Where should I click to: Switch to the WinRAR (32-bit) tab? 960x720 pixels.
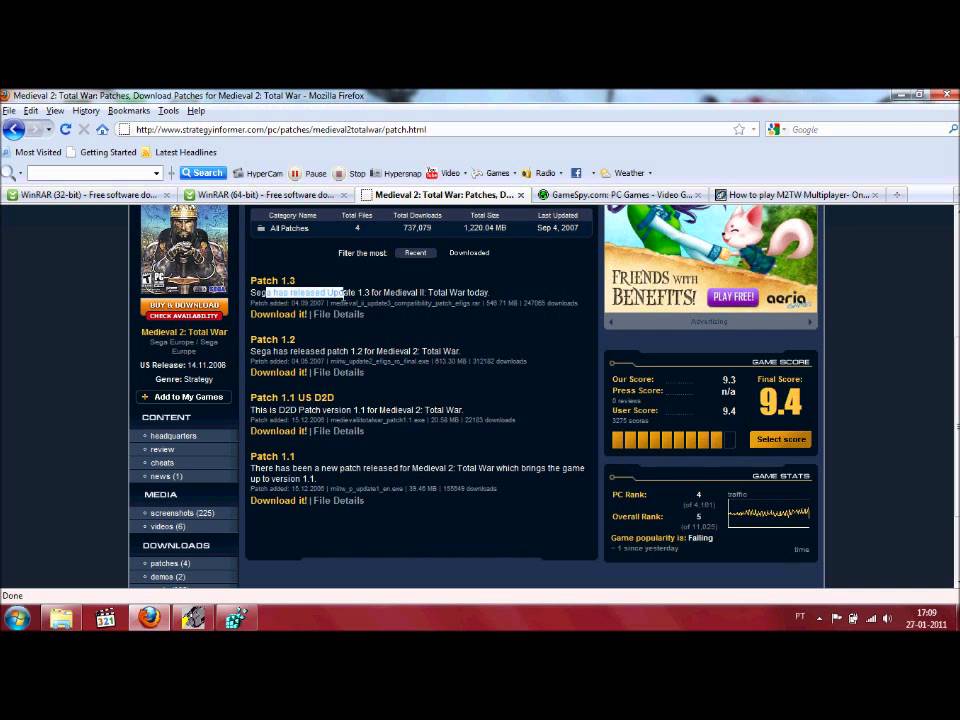pyautogui.click(x=89, y=195)
